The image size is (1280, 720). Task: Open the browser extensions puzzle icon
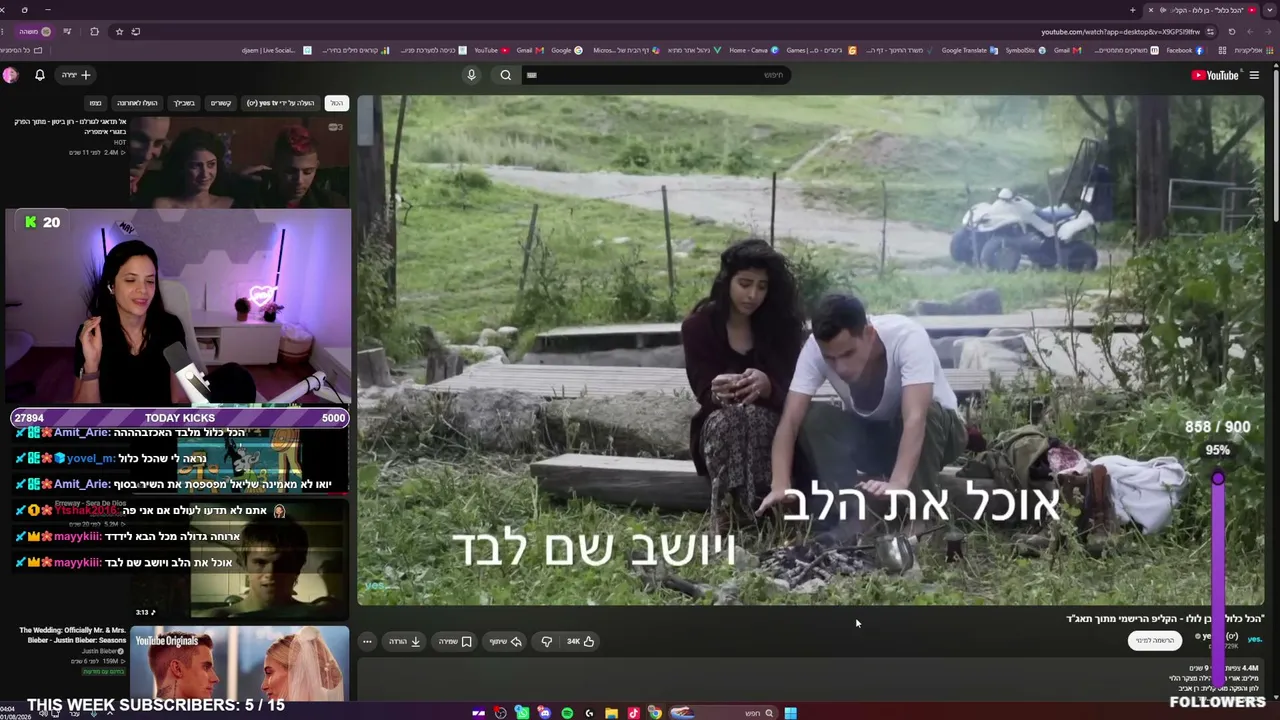(95, 31)
